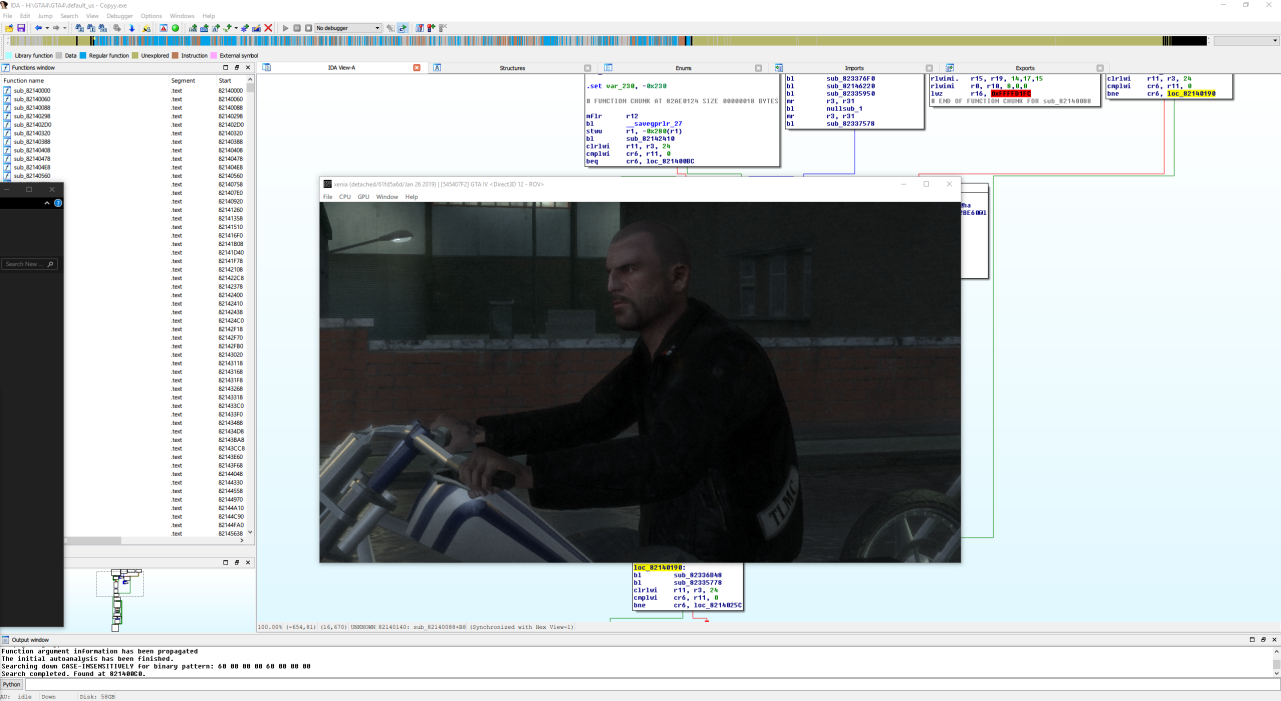Click the Output window title icon
This screenshot has width=1281, height=701.
5,640
